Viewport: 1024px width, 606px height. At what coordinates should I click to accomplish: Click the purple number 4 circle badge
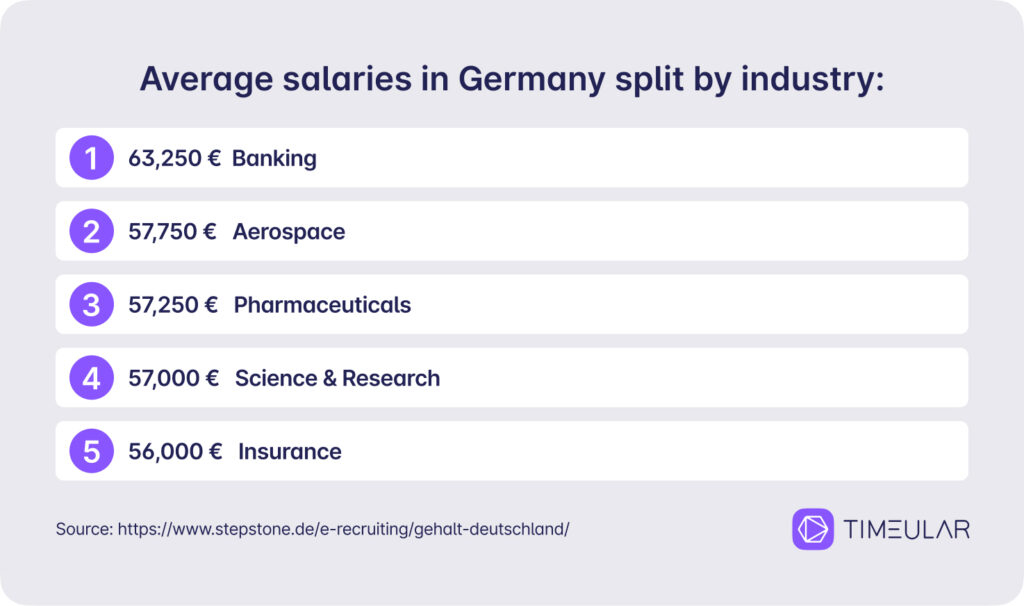click(x=91, y=377)
